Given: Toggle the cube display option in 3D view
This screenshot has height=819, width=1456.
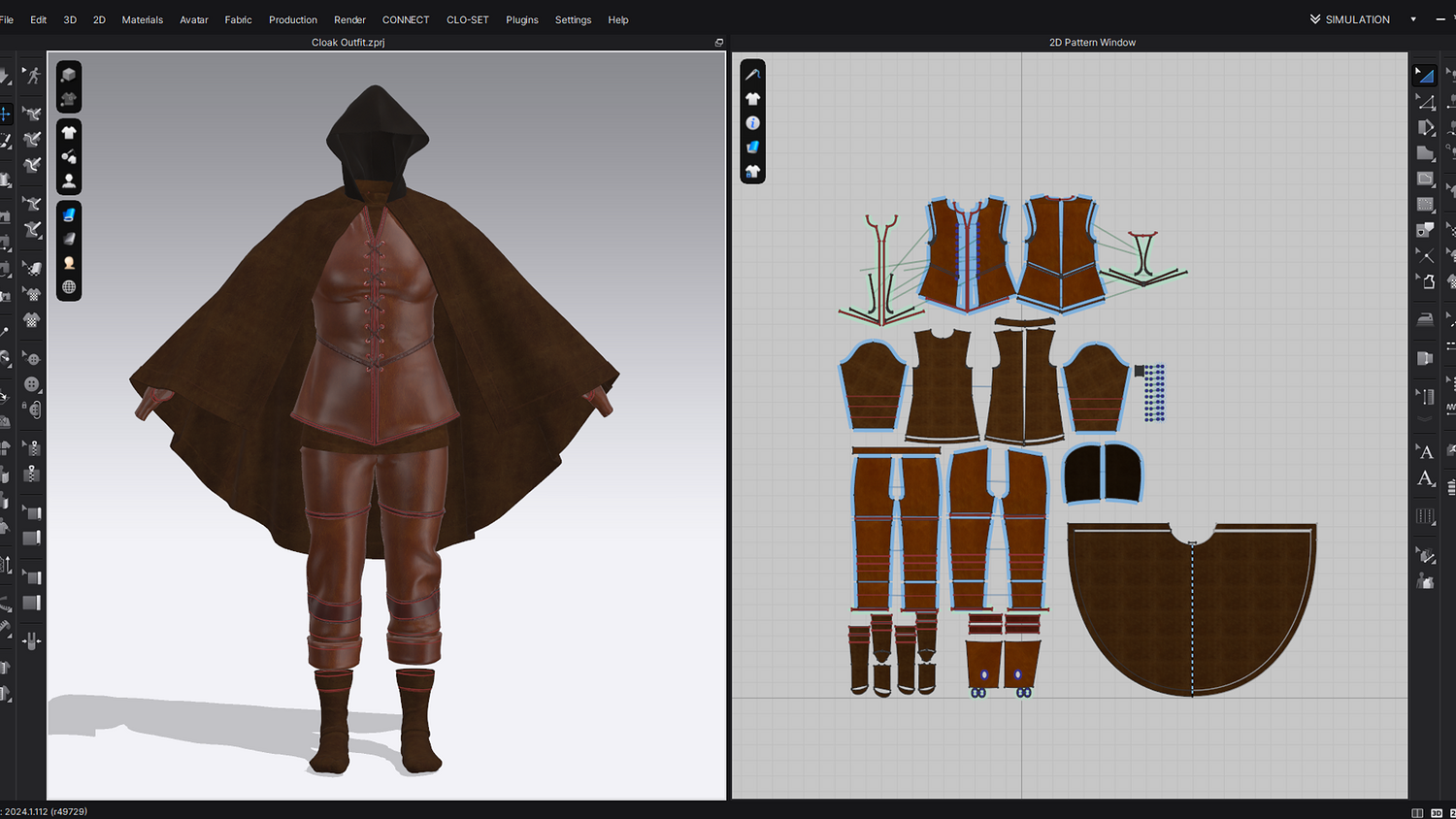Looking at the screenshot, I should tap(69, 75).
